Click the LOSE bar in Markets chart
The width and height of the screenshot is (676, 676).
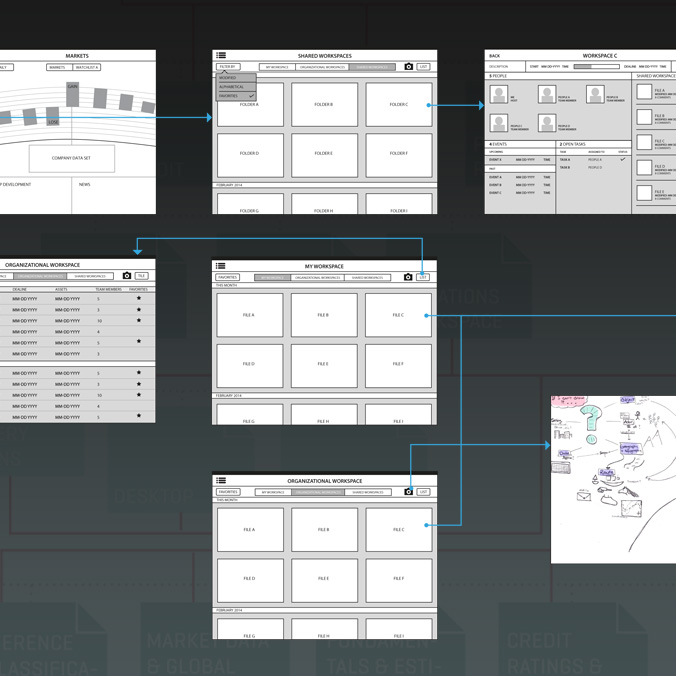point(53,116)
